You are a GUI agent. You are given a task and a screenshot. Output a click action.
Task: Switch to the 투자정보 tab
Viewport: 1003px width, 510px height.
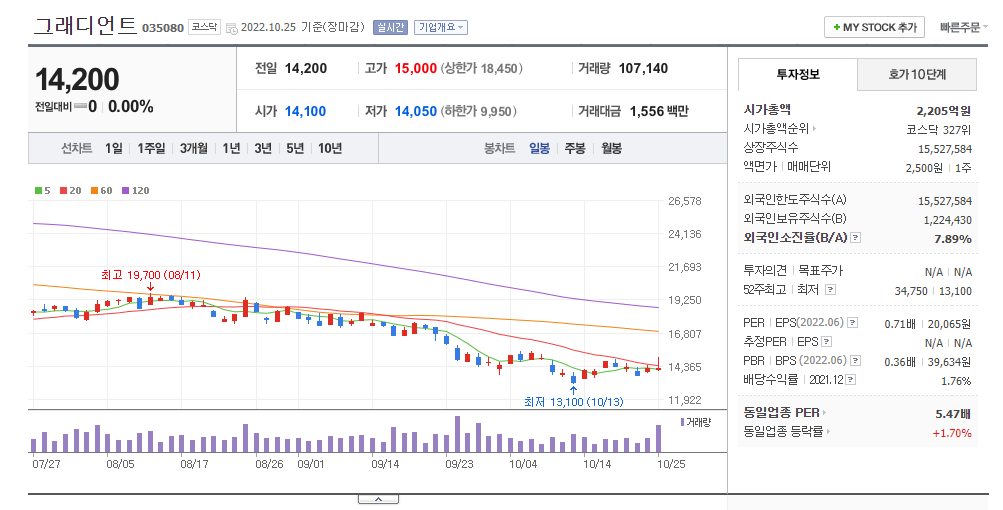click(798, 74)
